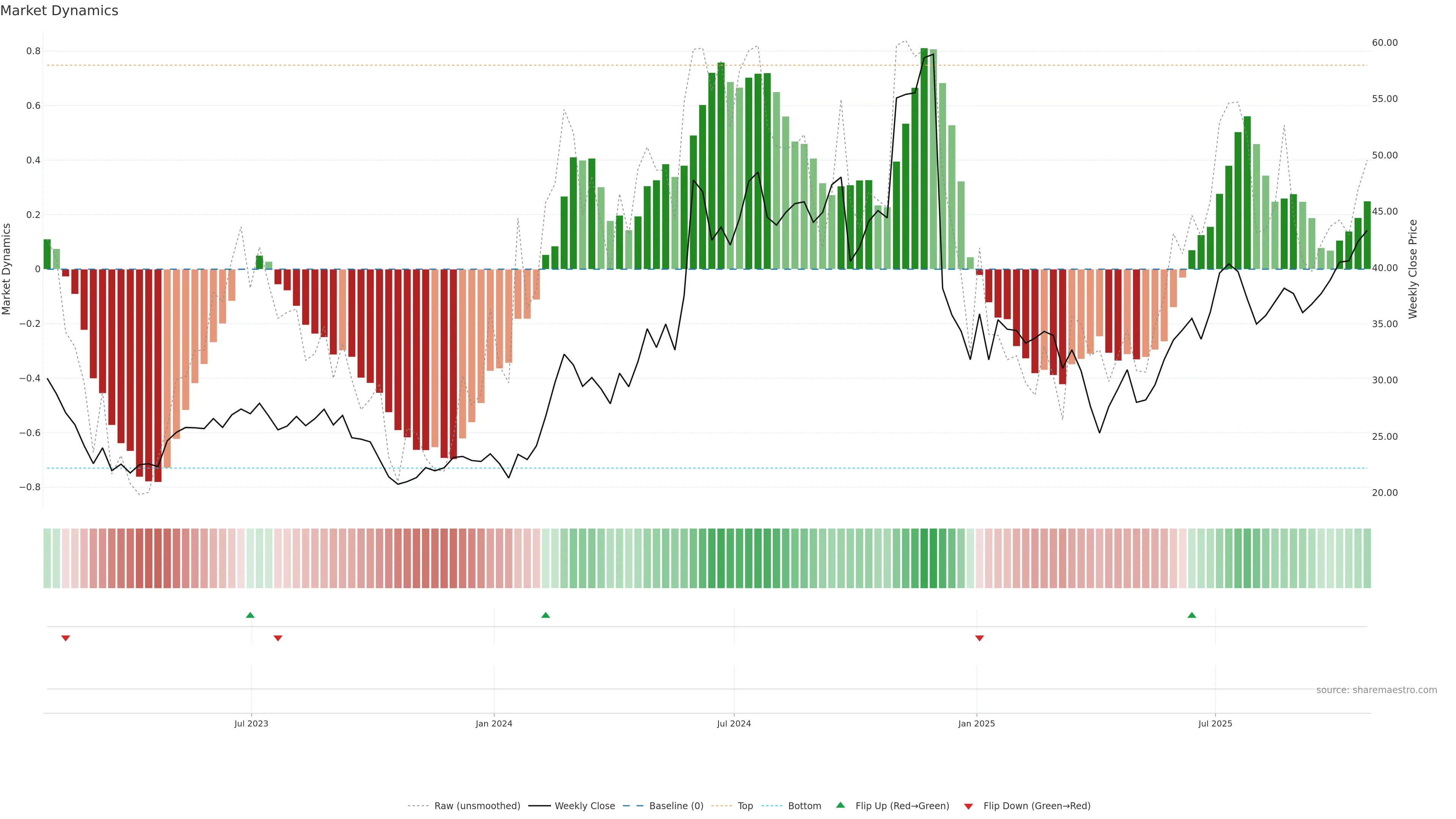Click the source: sharemaestro.com text

tap(1376, 690)
